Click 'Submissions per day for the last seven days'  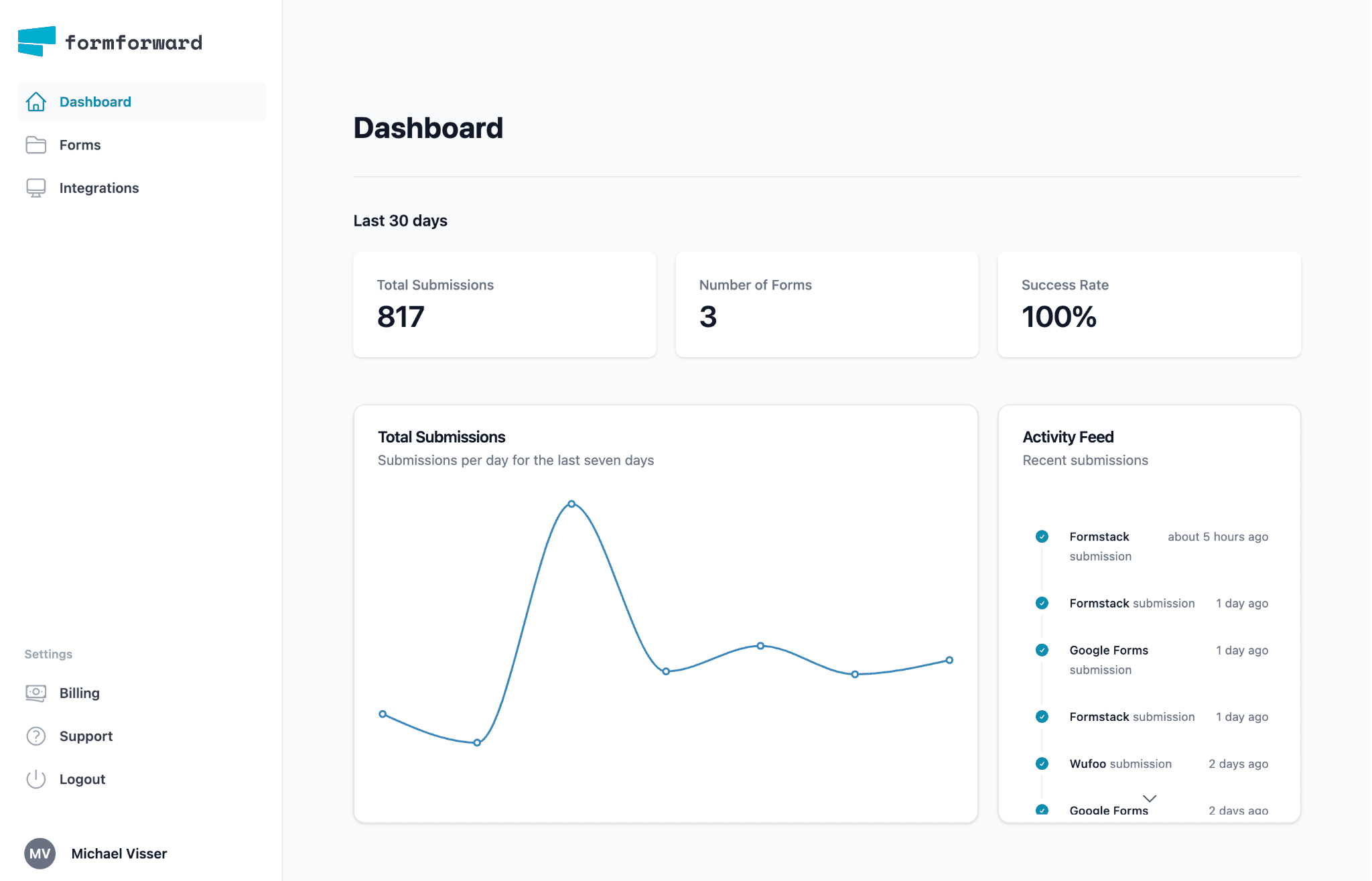pyautogui.click(x=516, y=460)
